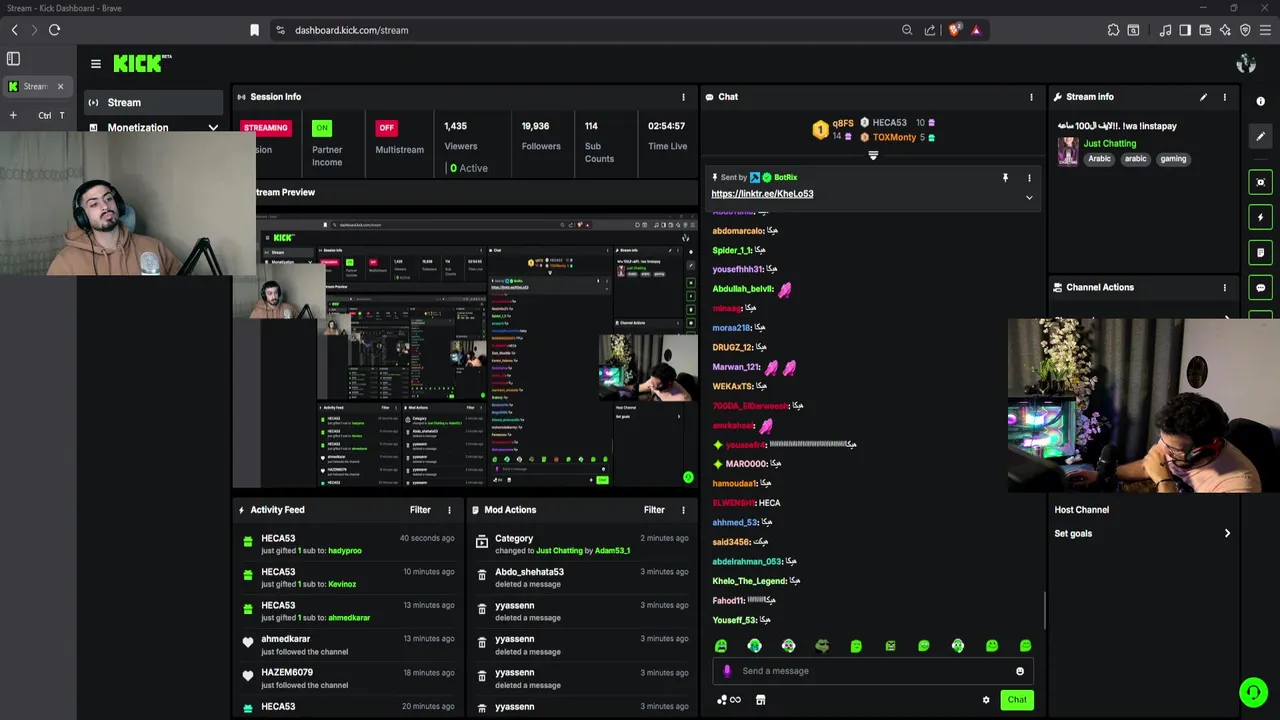The height and width of the screenshot is (720, 1280).
Task: Click the Multistream OFF indicator
Action: tap(386, 128)
